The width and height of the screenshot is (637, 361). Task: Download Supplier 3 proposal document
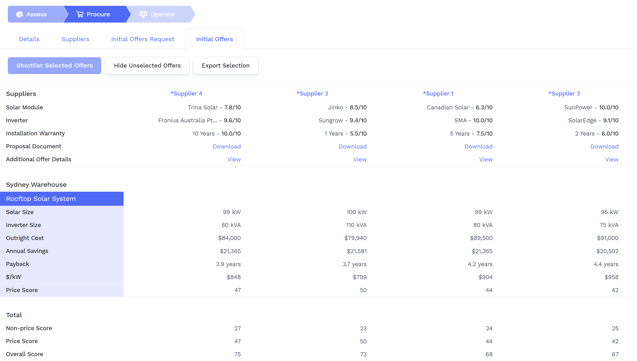[604, 146]
